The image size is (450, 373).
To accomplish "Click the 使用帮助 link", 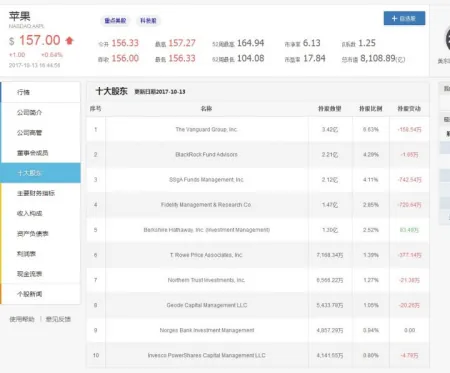I will [x=22, y=319].
